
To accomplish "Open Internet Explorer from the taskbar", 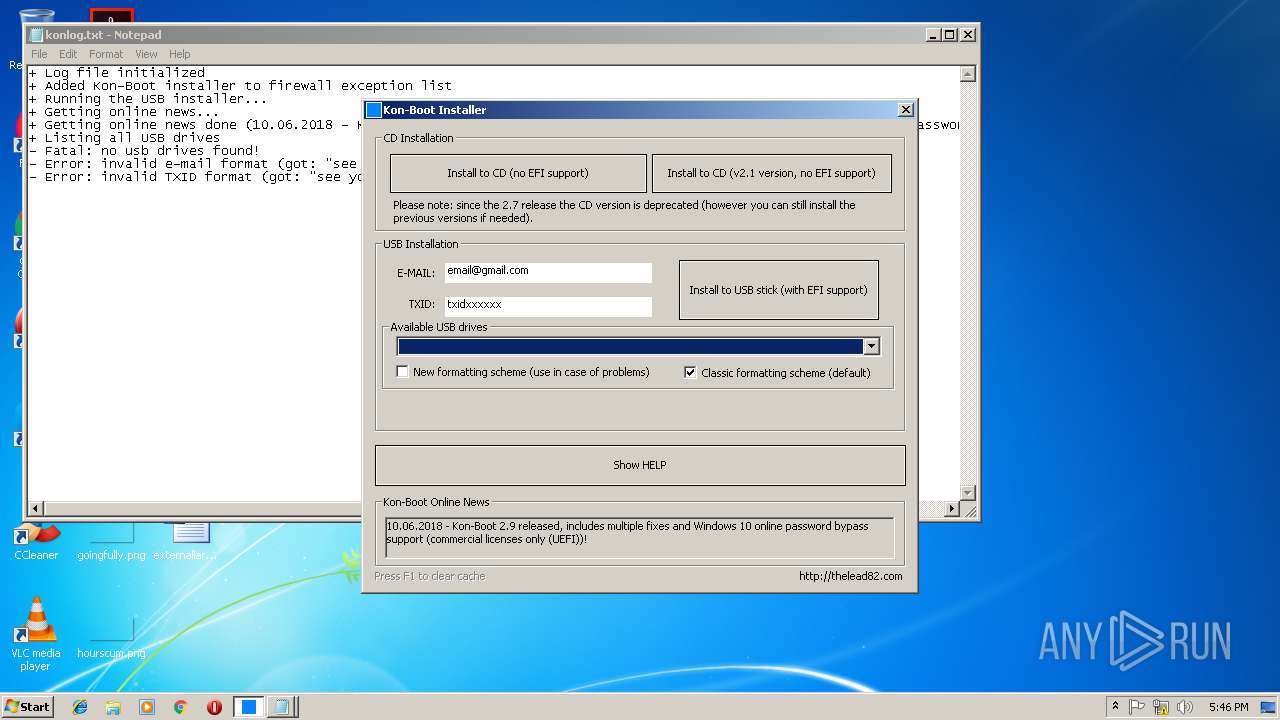I will [80, 707].
